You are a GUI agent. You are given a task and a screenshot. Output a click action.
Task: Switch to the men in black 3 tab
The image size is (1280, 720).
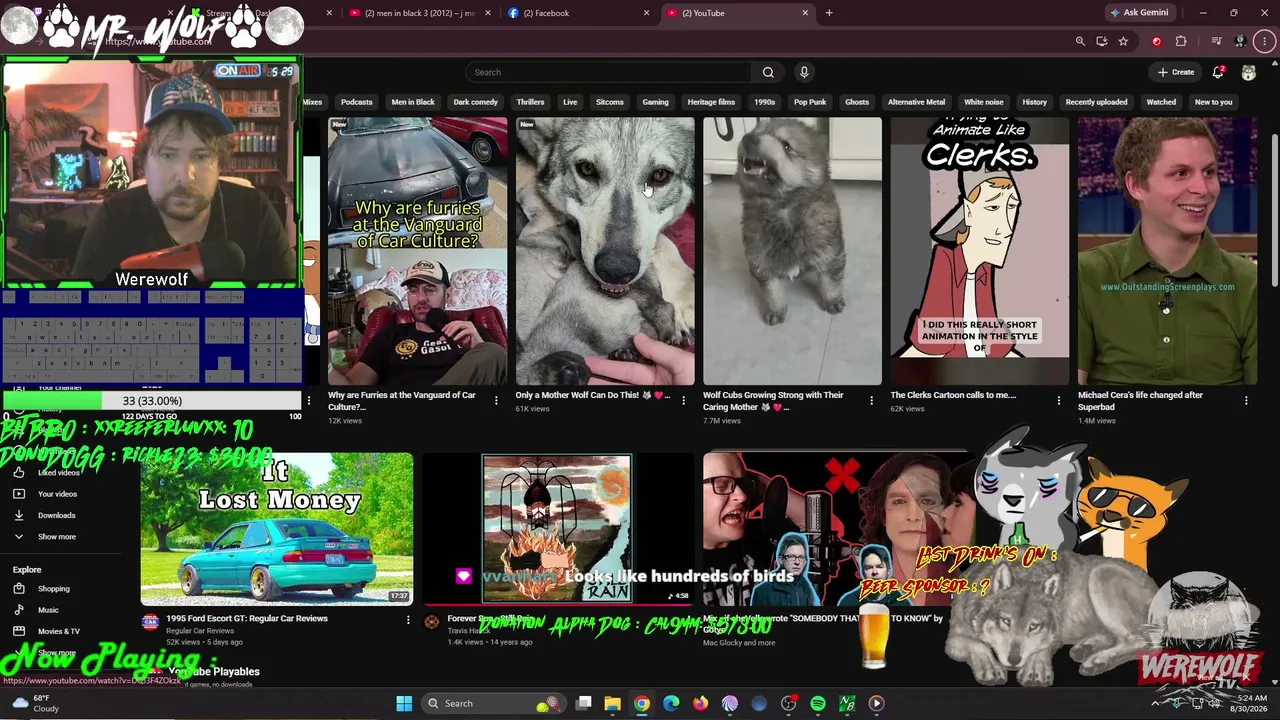(x=420, y=13)
